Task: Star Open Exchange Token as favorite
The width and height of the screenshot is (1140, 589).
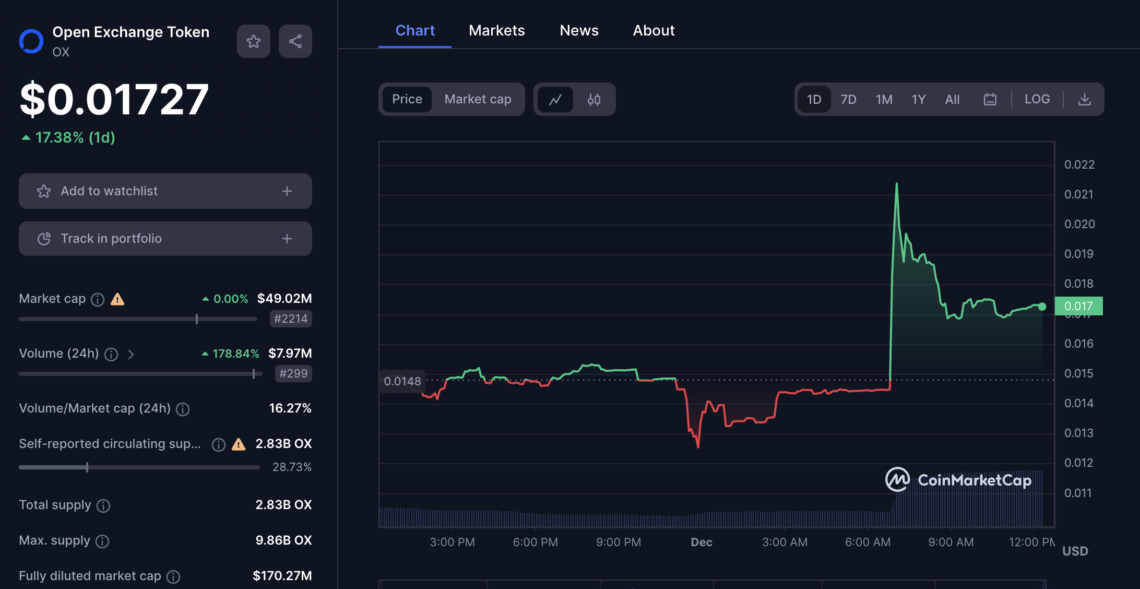Action: tap(254, 41)
